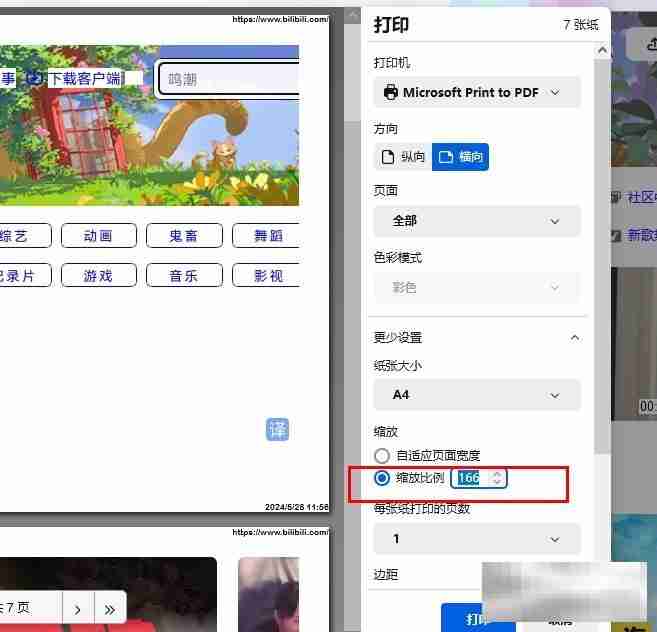Open the A4 paper size dropdown
Image resolution: width=657 pixels, height=632 pixels.
coord(476,395)
